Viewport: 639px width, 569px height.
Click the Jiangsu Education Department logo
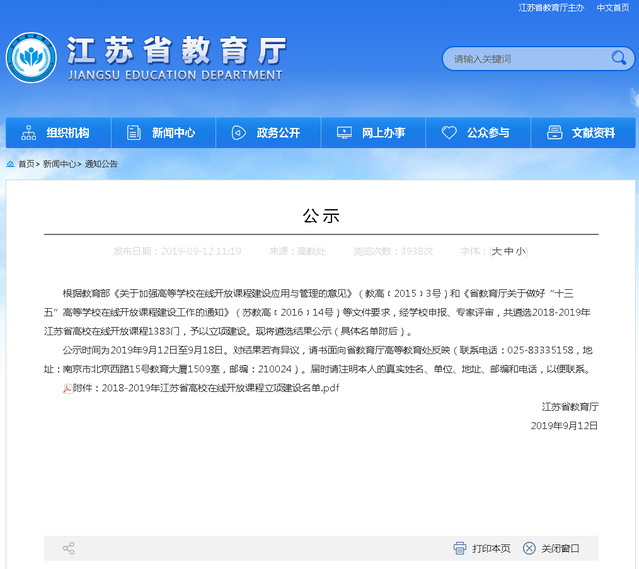(30, 58)
